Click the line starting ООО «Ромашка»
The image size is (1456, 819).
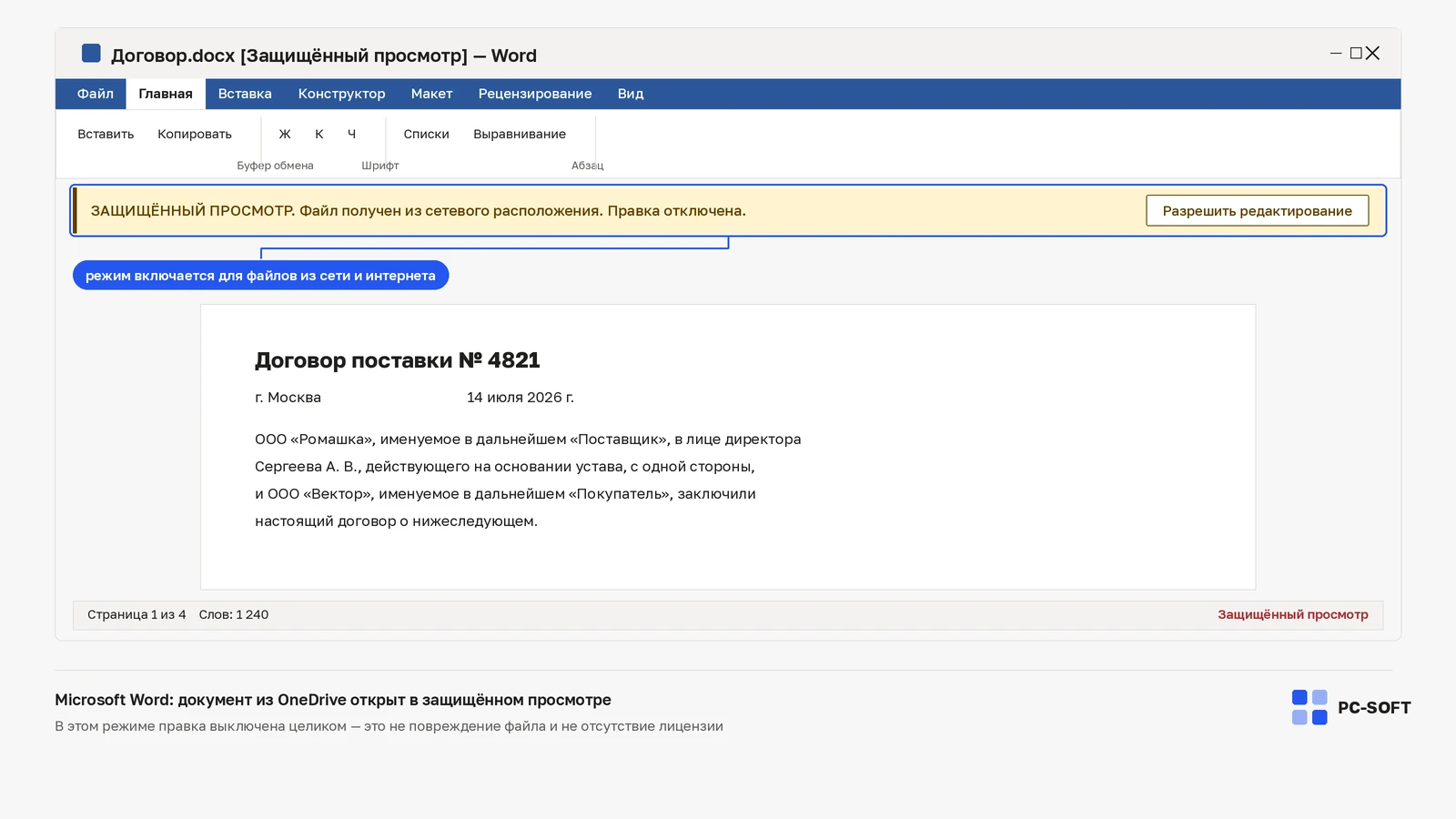point(528,440)
